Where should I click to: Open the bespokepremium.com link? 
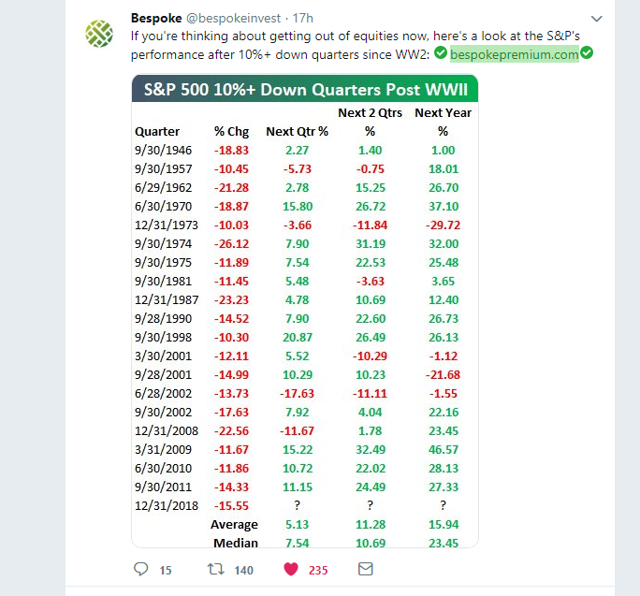click(514, 54)
